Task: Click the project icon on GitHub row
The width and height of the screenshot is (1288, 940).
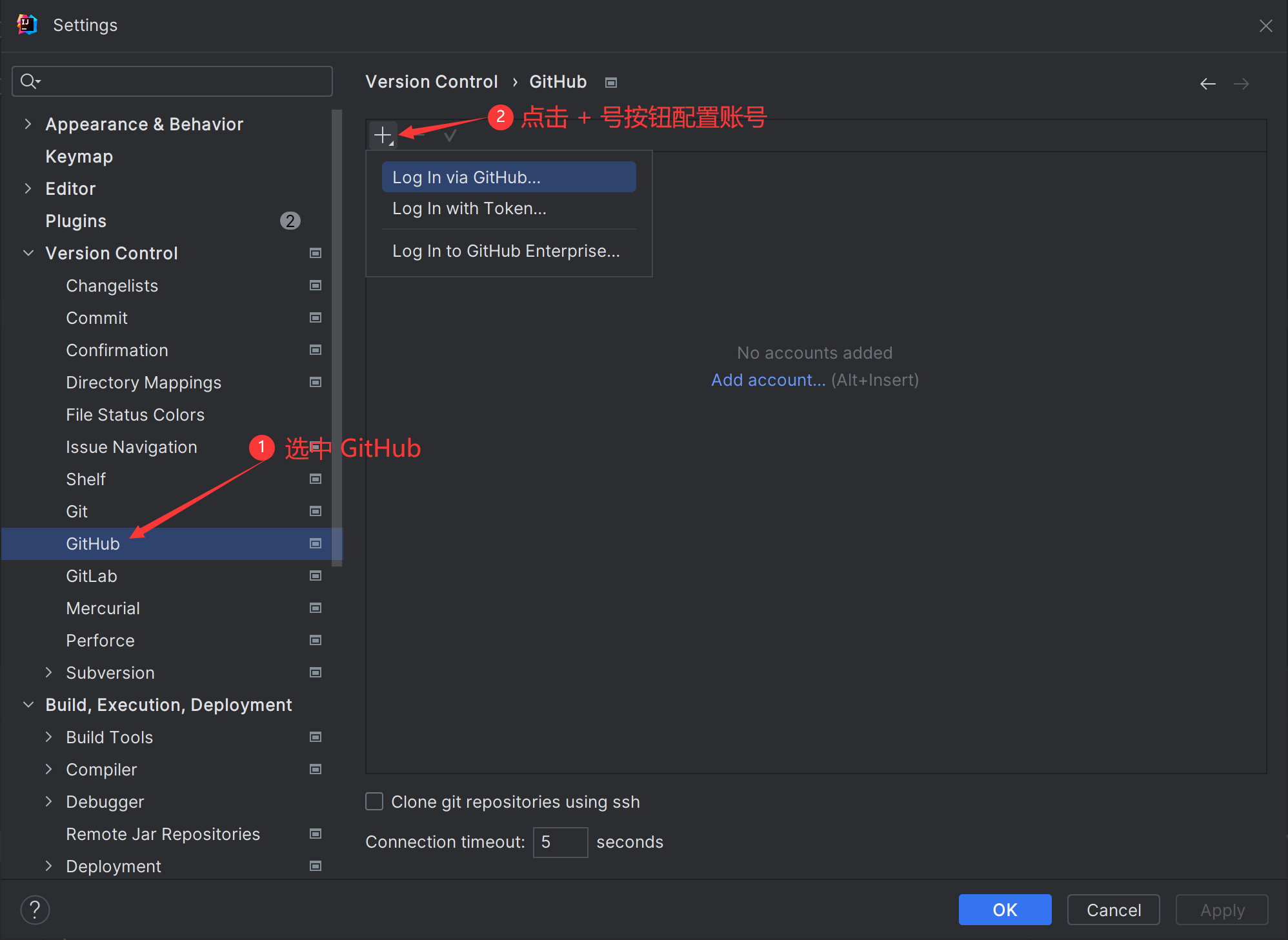Action: pos(316,543)
